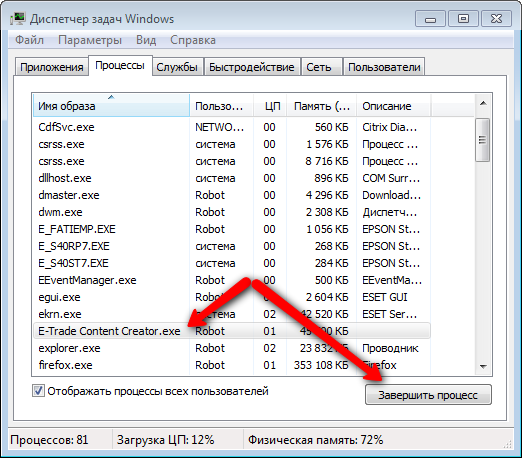522x458 pixels.
Task: Click the Task Manager title bar icon
Action: click(x=17, y=19)
